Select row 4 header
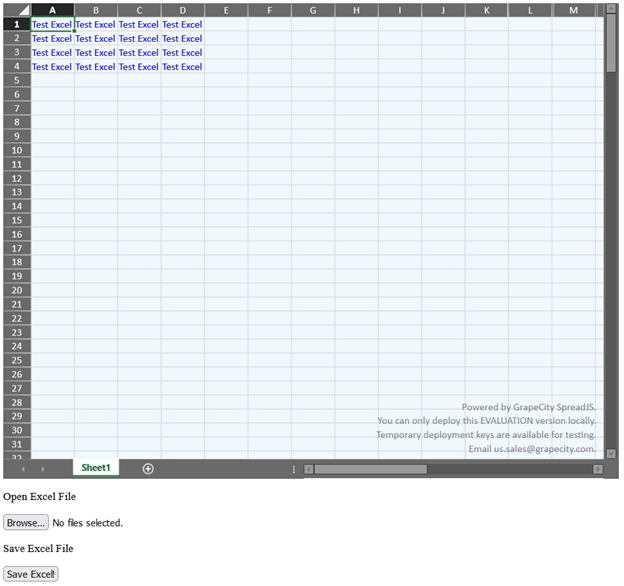Screen dimensions: 624x586 [x=17, y=66]
